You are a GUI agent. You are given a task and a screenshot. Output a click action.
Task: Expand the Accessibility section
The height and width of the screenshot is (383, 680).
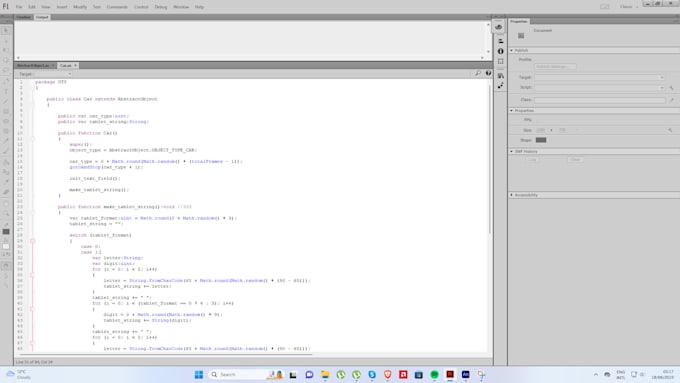pyautogui.click(x=512, y=195)
